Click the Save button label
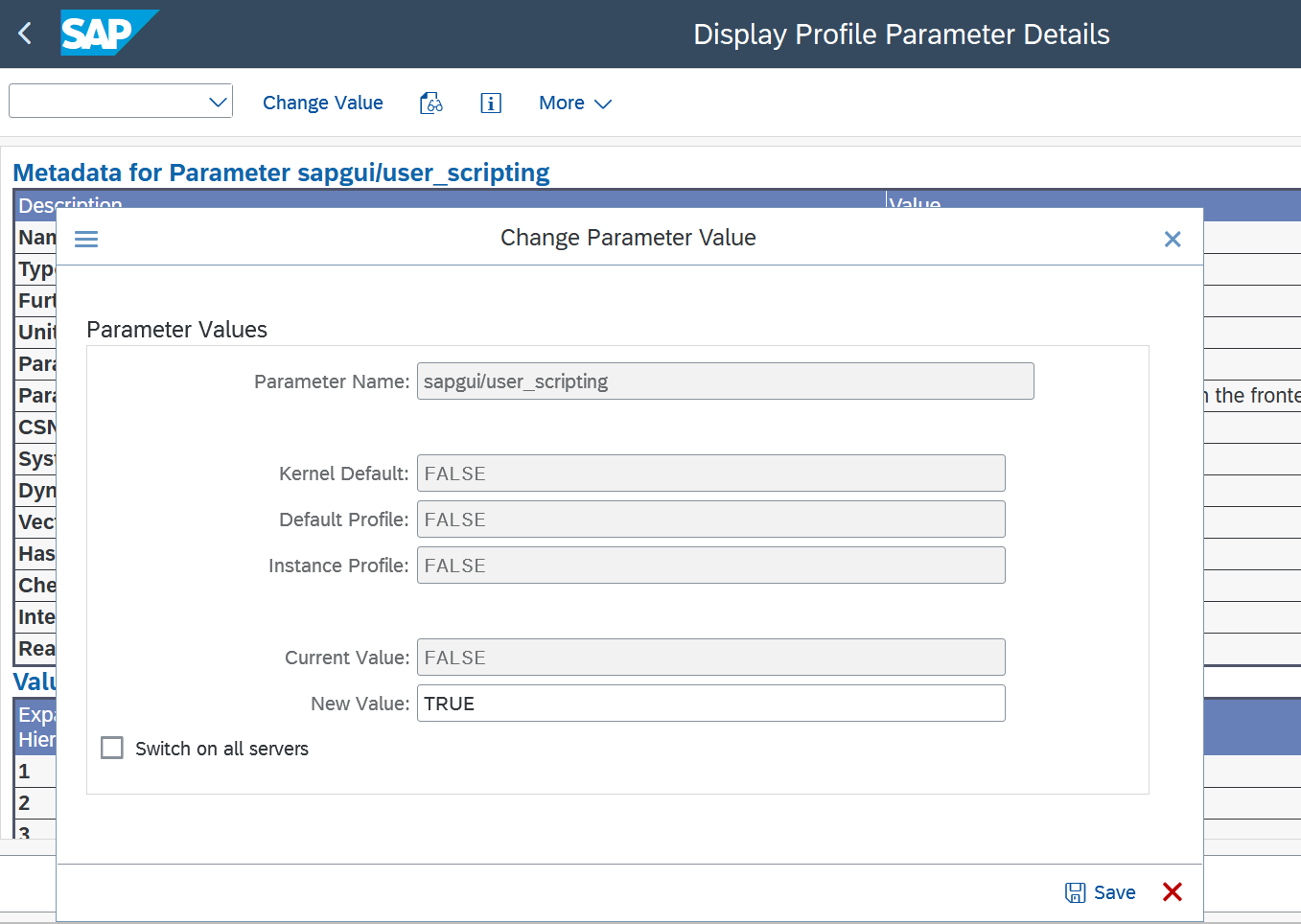Screen dimensions: 1301x924 click(1114, 892)
